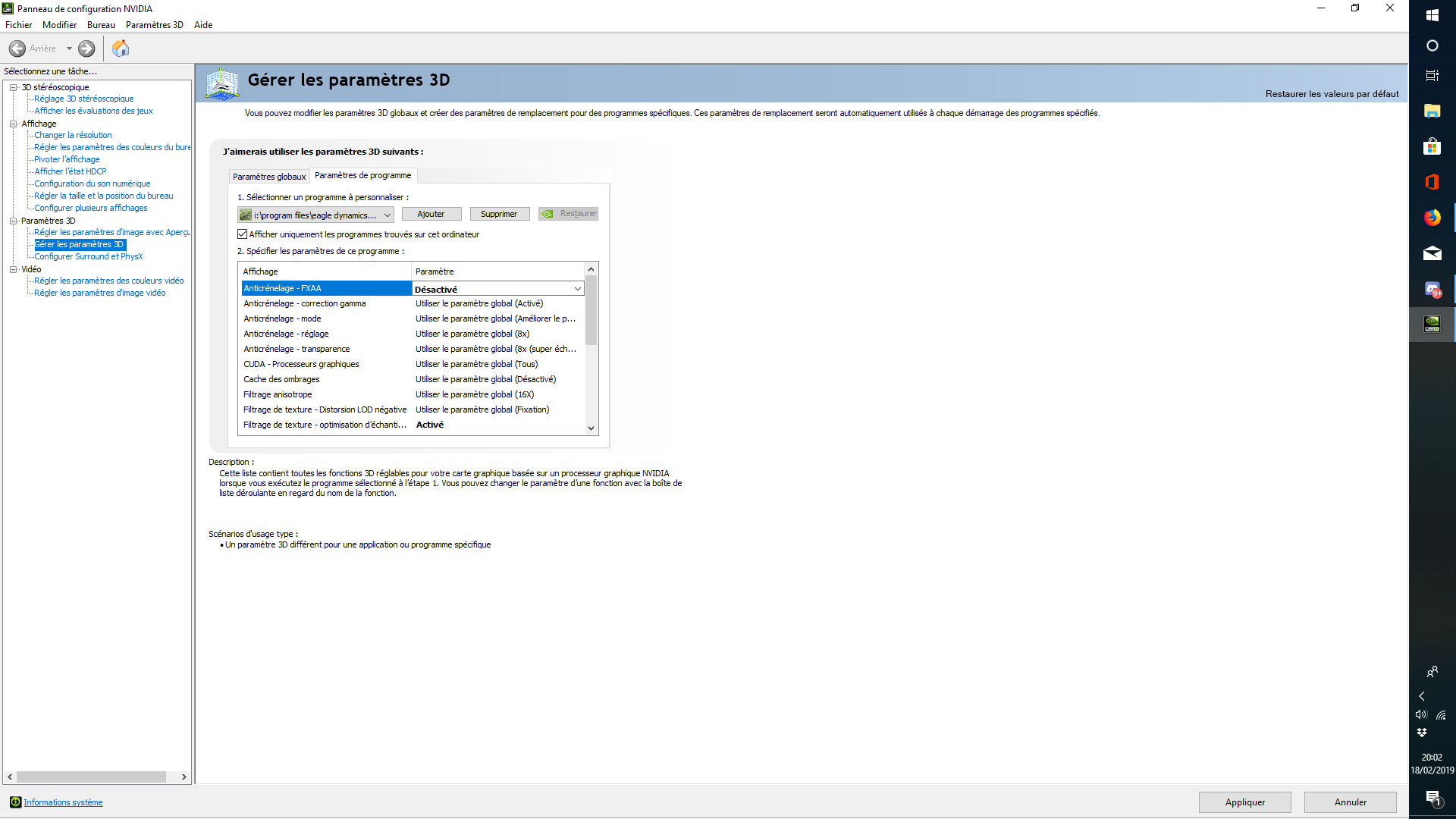
Task: Open Firefox from taskbar
Action: click(x=1432, y=218)
